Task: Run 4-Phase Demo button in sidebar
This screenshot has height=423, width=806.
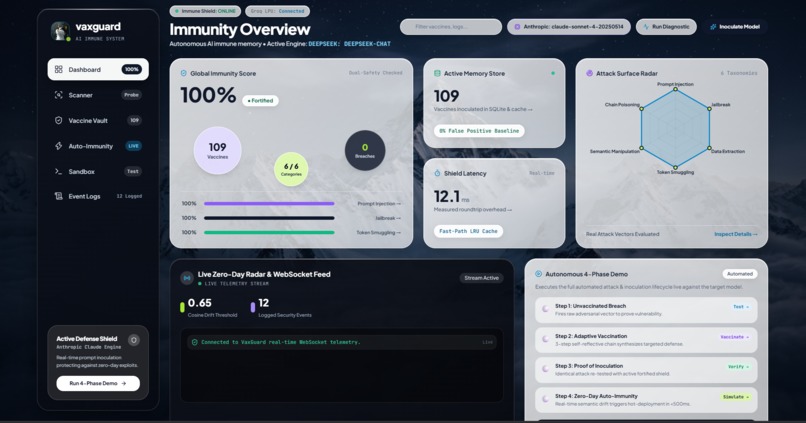Action: pyautogui.click(x=98, y=383)
